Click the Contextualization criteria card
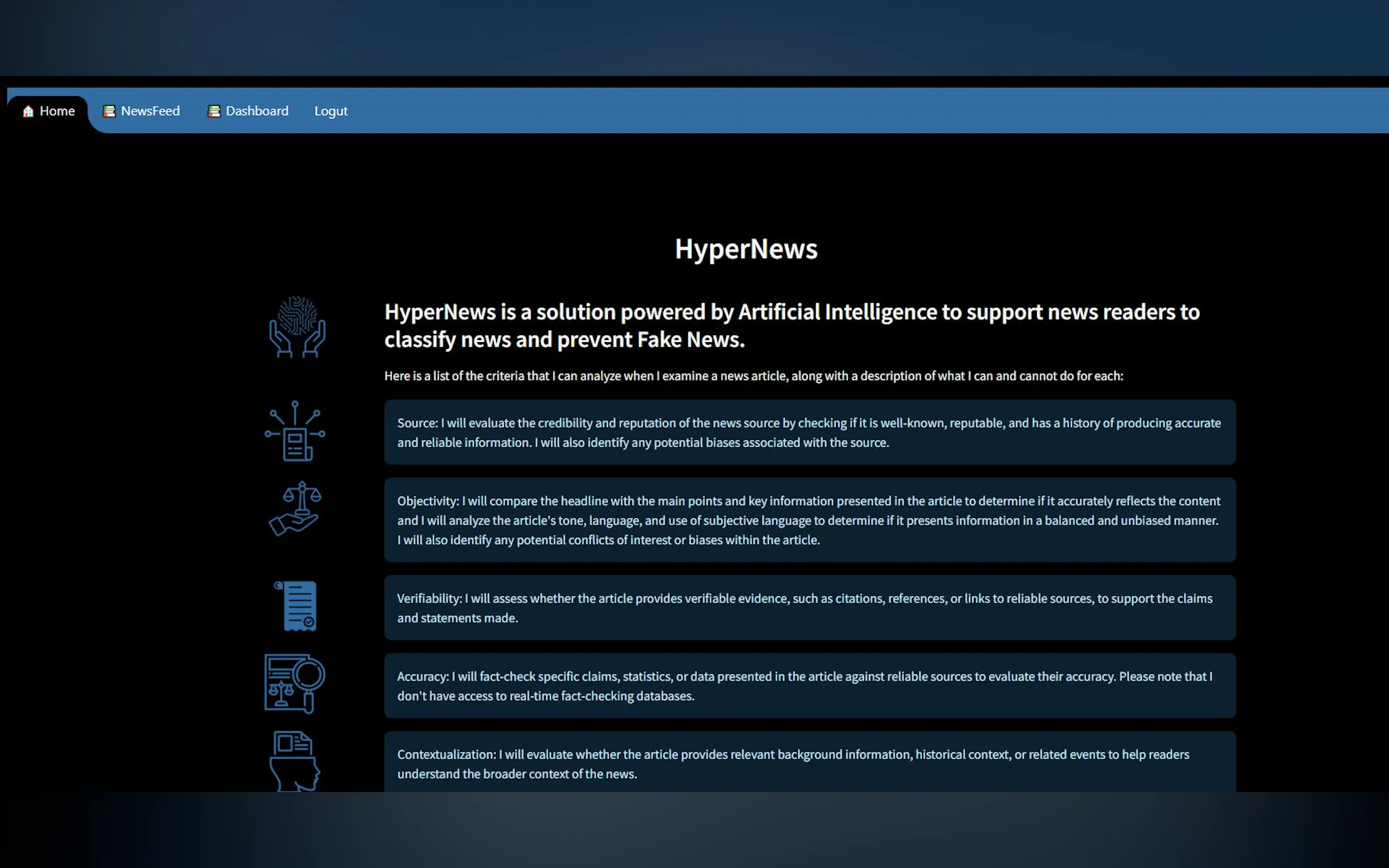 tap(809, 763)
